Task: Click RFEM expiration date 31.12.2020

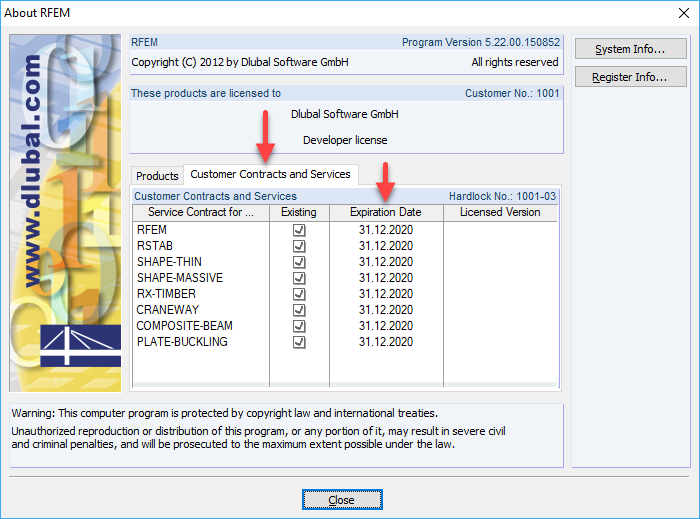Action: [386, 230]
